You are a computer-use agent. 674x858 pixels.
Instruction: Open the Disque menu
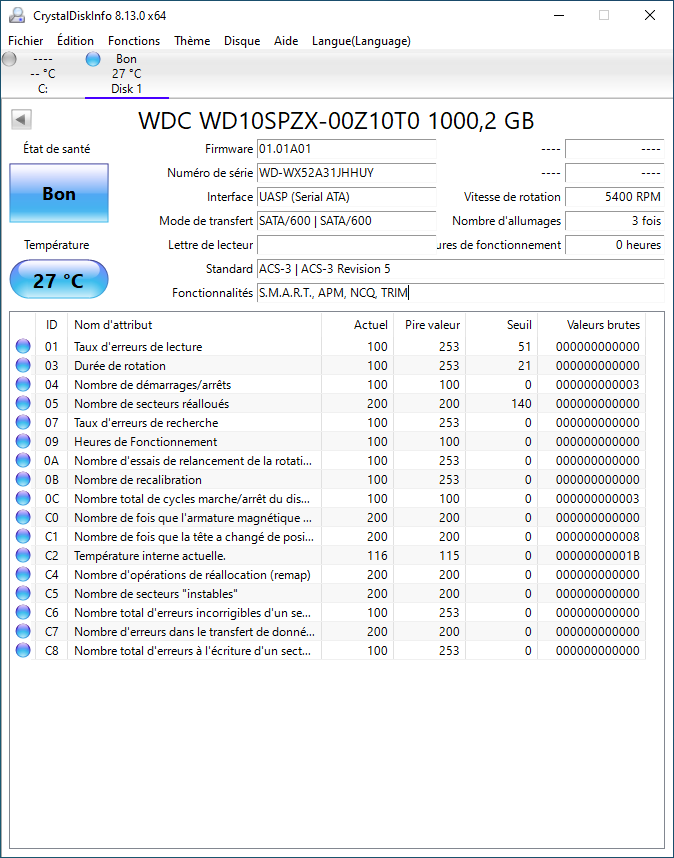tap(242, 41)
